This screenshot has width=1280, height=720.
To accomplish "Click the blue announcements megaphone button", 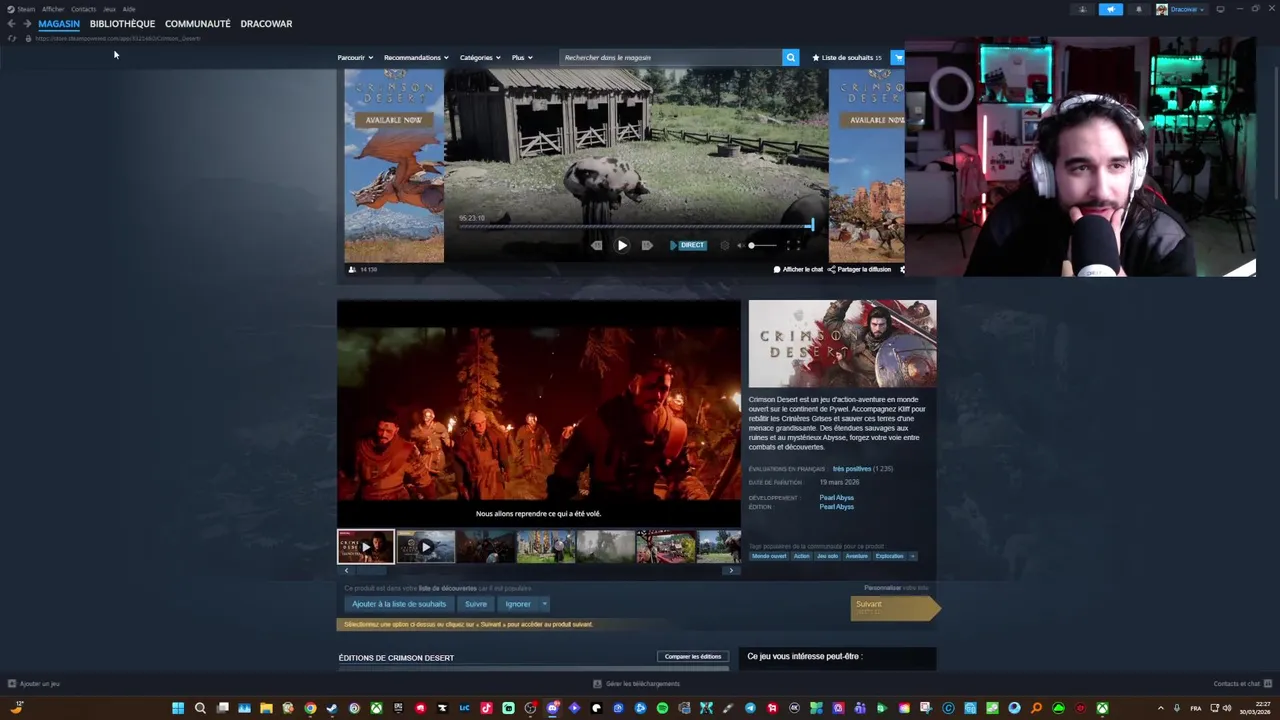I will (x=1111, y=9).
